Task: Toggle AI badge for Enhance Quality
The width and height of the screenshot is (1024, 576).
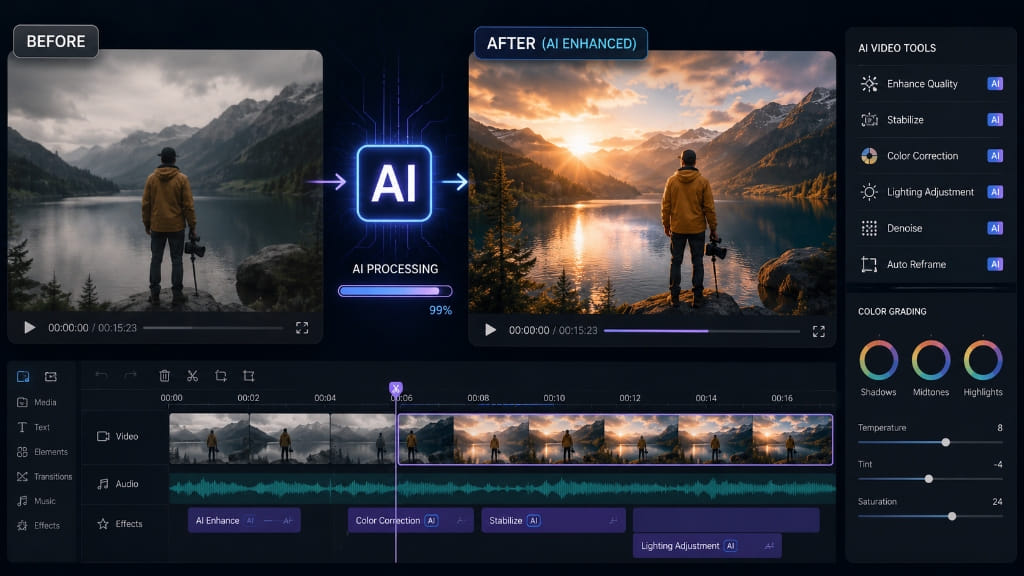Action: coord(995,84)
